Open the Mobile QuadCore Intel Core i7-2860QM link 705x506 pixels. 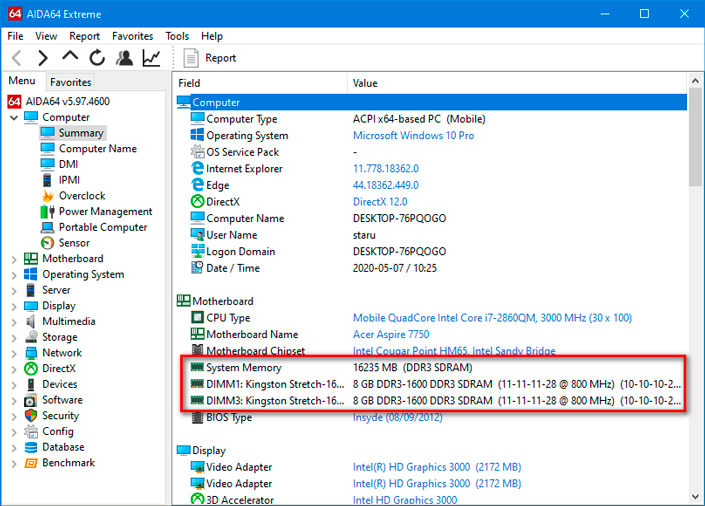click(x=492, y=318)
